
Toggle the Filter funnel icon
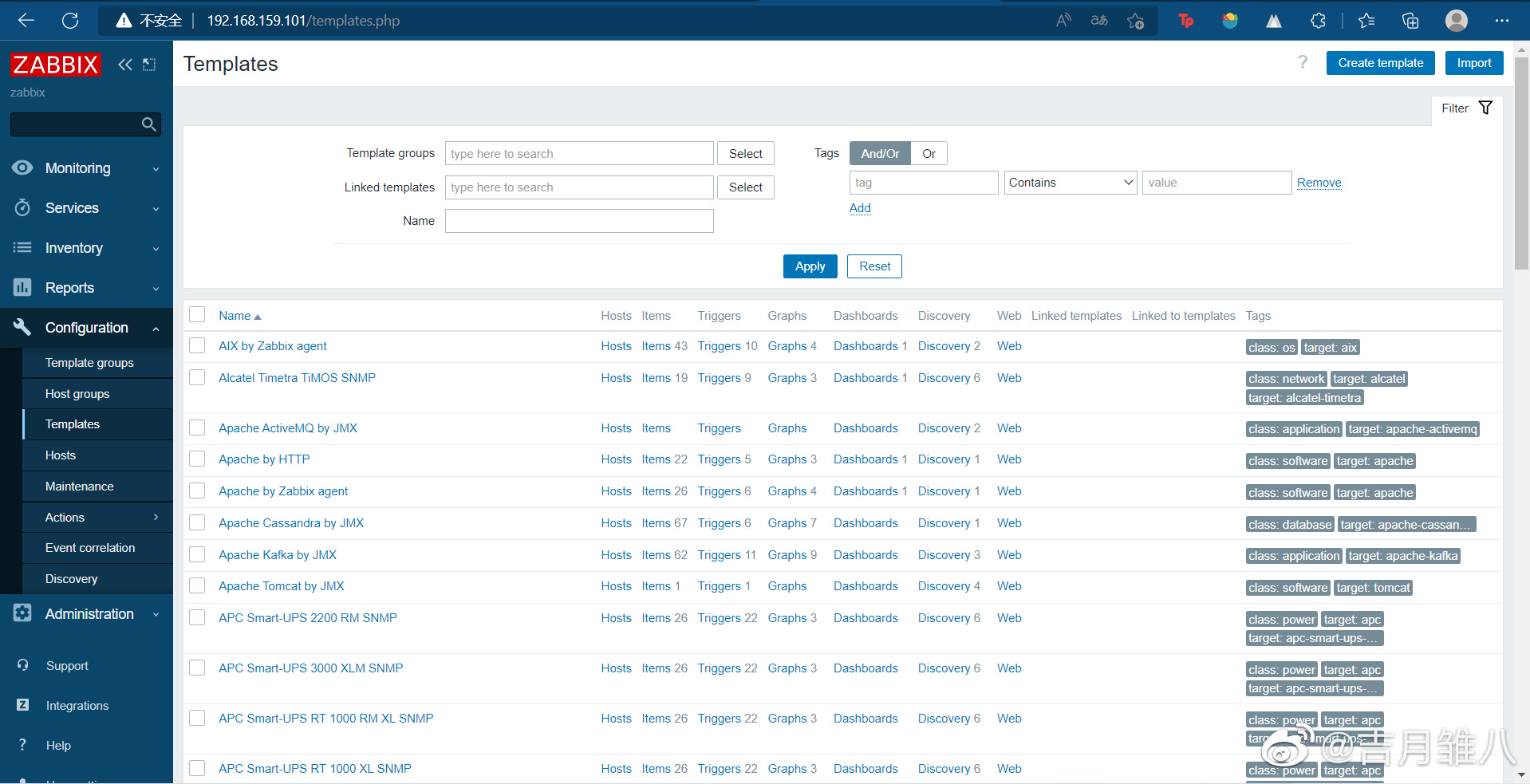(1485, 108)
